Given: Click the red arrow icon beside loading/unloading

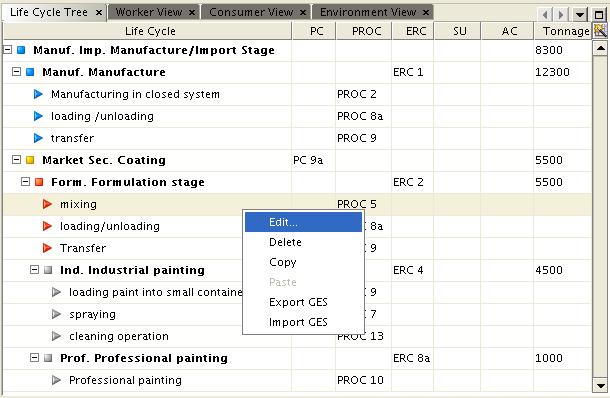Looking at the screenshot, I should [x=47, y=226].
